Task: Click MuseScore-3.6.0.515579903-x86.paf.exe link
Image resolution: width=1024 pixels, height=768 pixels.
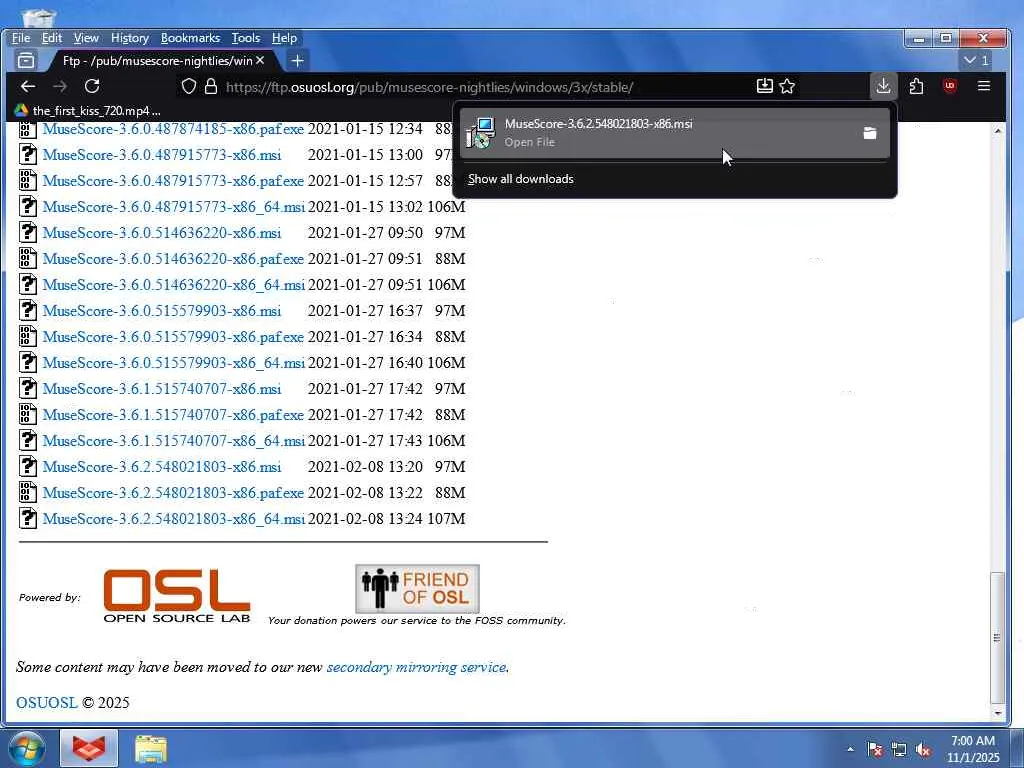Action: pyautogui.click(x=173, y=336)
